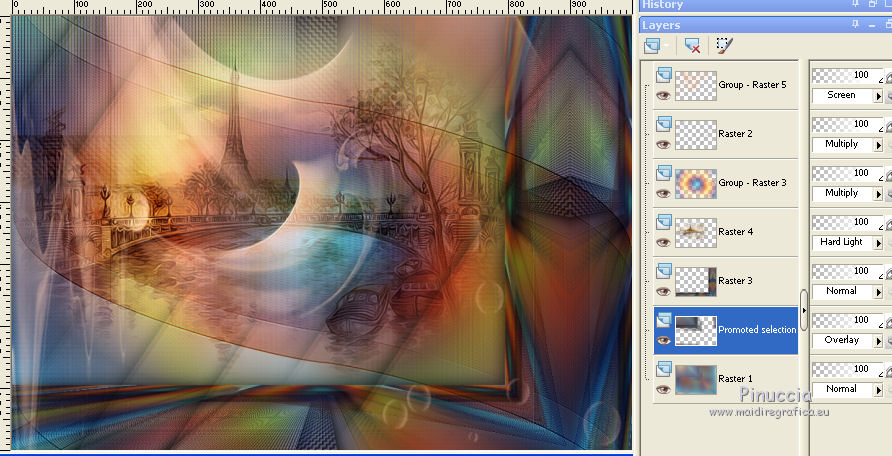The width and height of the screenshot is (892, 456).
Task: Hide the Raster 1 layer
Action: coord(663,389)
